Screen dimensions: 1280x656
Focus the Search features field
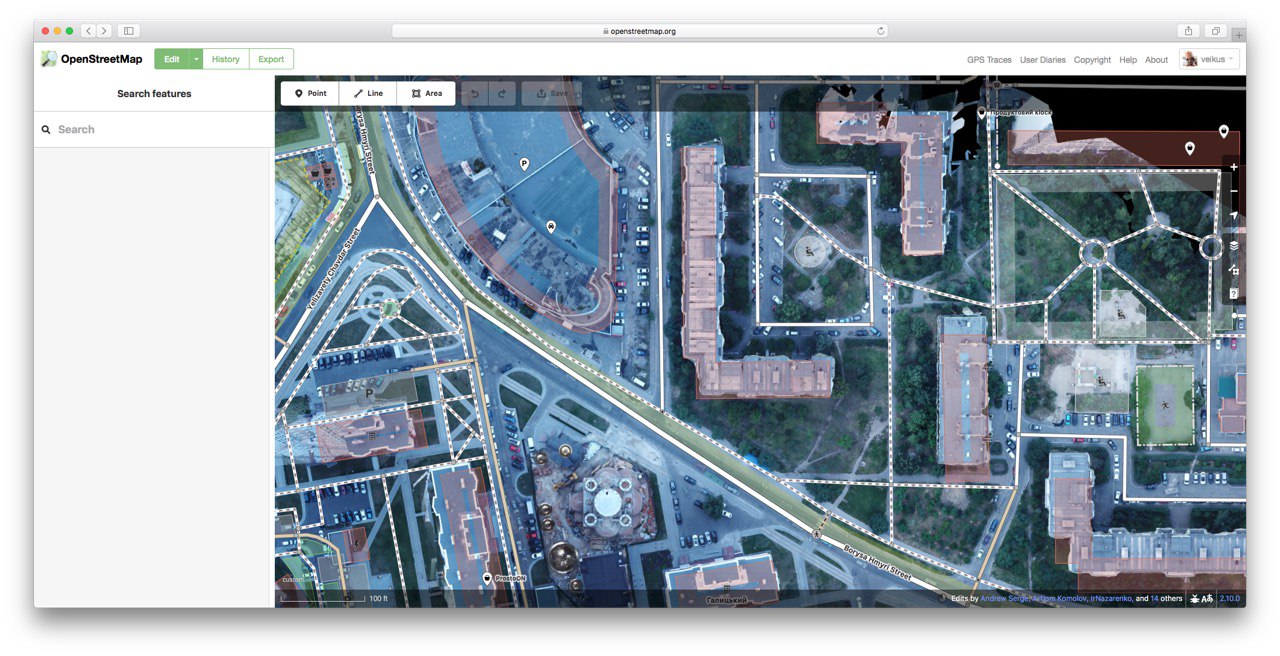click(x=154, y=130)
